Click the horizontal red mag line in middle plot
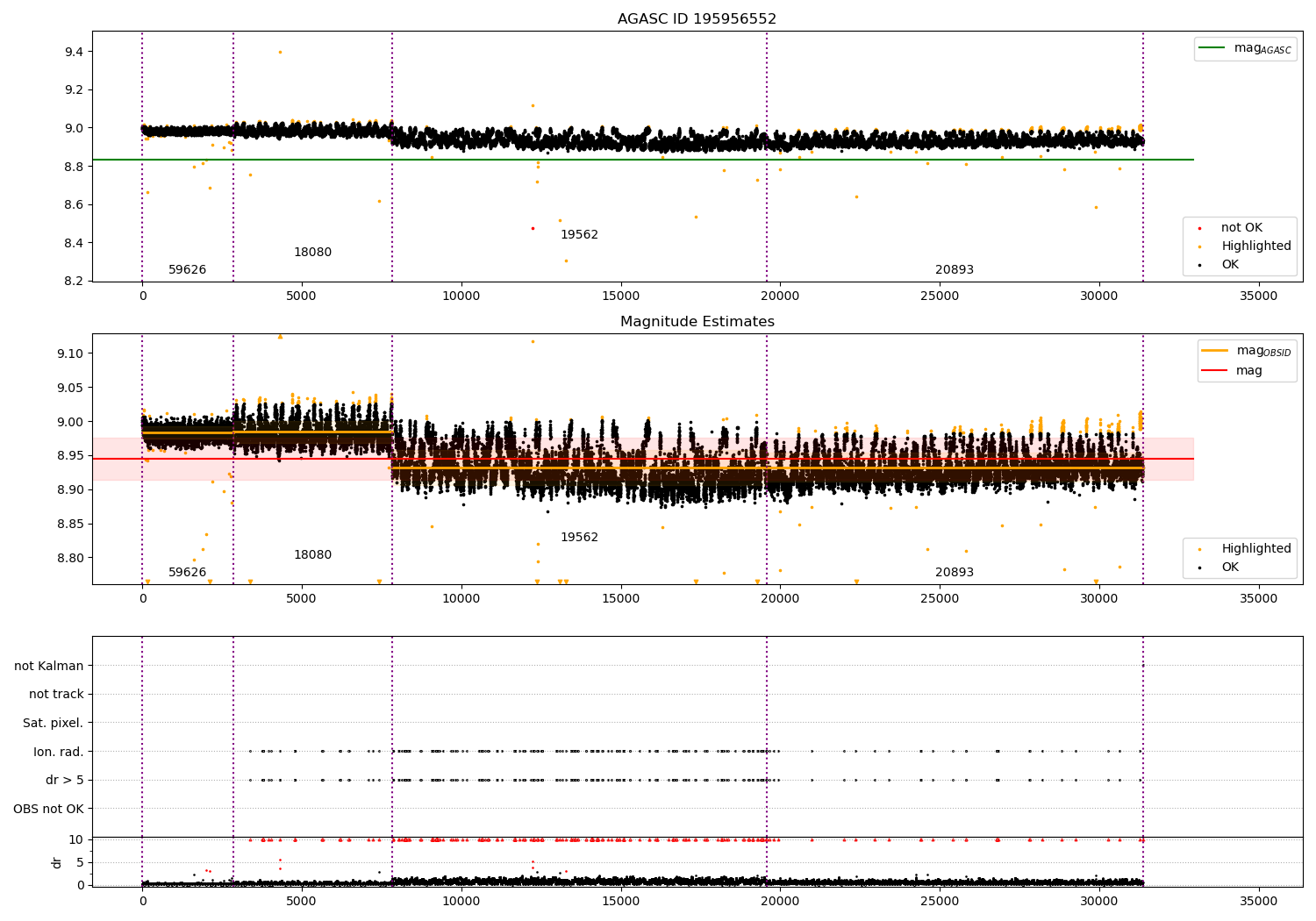The image size is (1316, 921). coord(643,459)
